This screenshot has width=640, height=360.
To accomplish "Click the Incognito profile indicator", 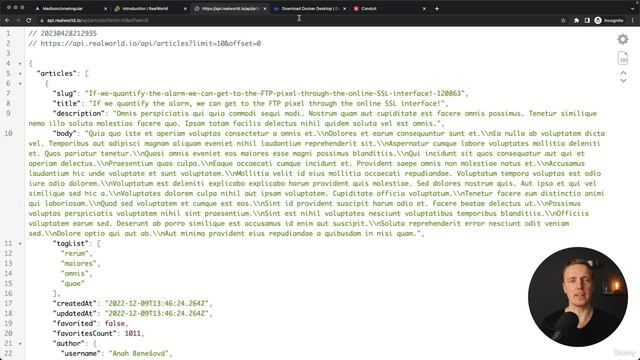I will [x=609, y=20].
